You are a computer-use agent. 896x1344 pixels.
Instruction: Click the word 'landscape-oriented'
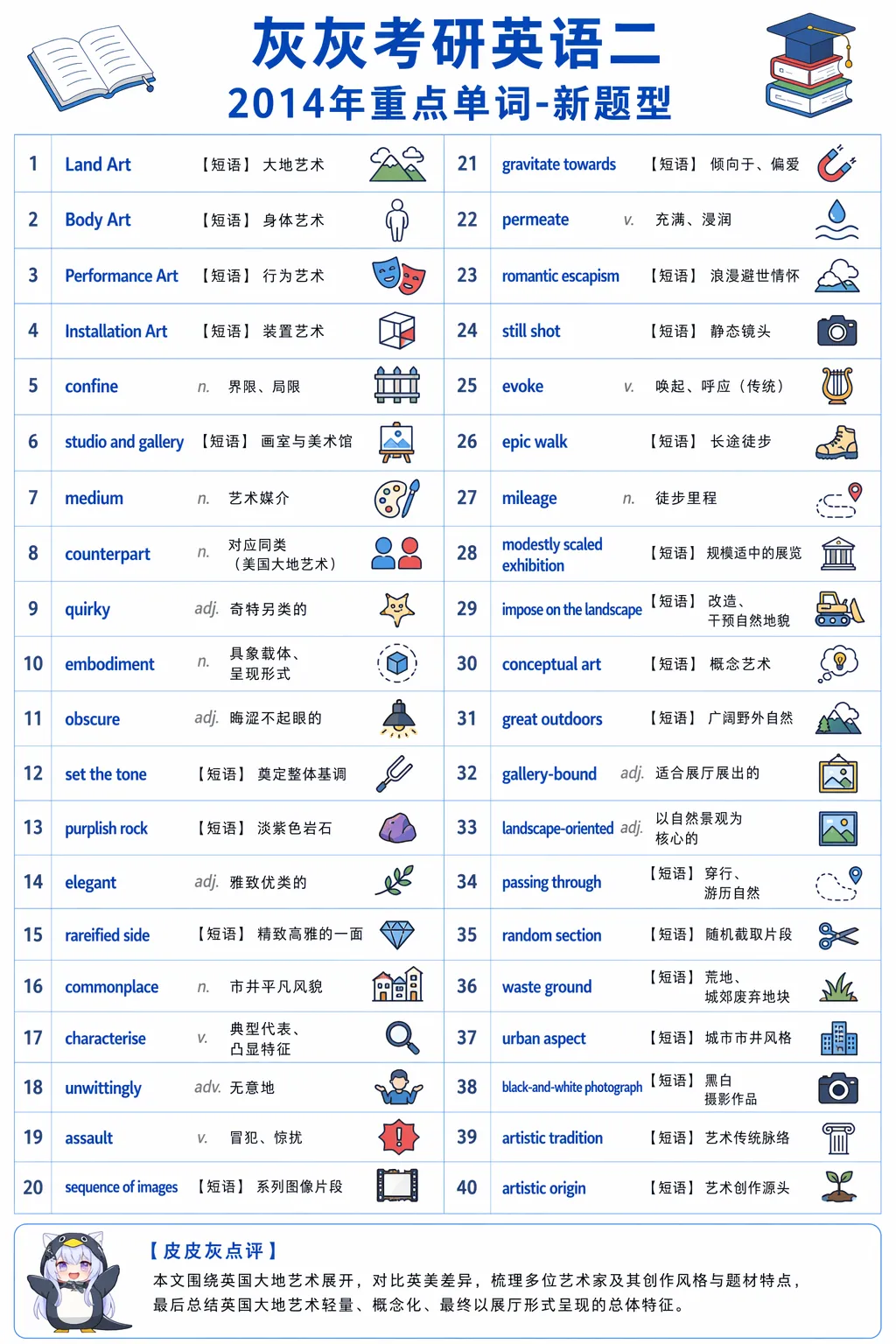557,828
